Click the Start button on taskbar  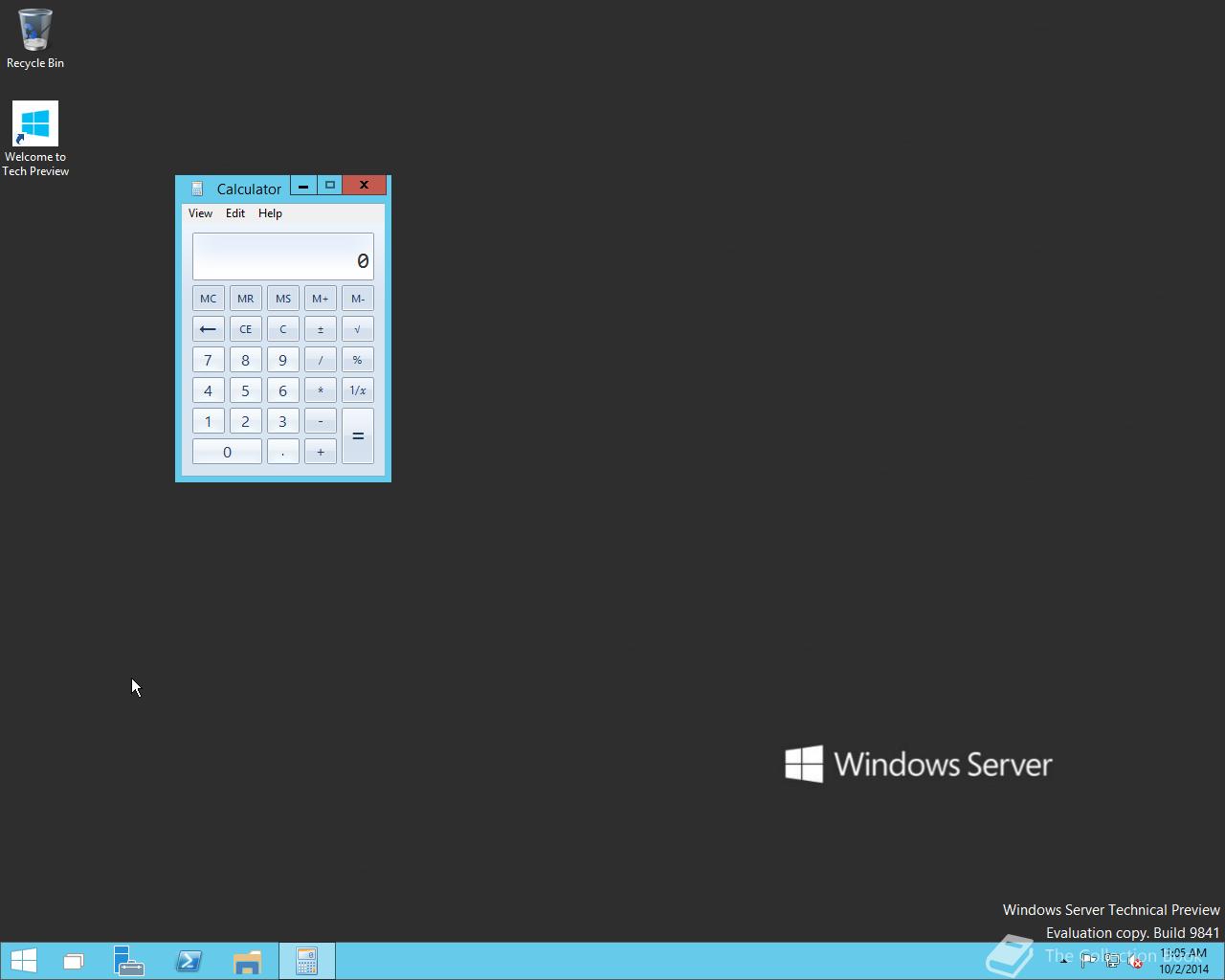[24, 961]
